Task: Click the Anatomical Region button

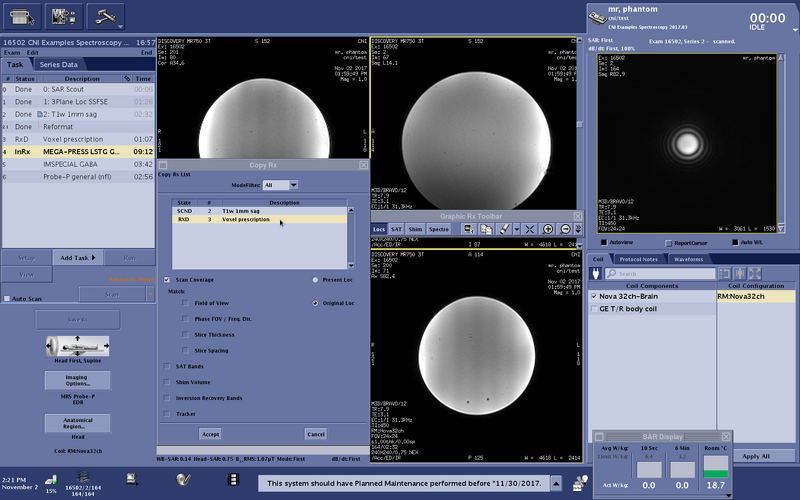Action: (x=78, y=423)
